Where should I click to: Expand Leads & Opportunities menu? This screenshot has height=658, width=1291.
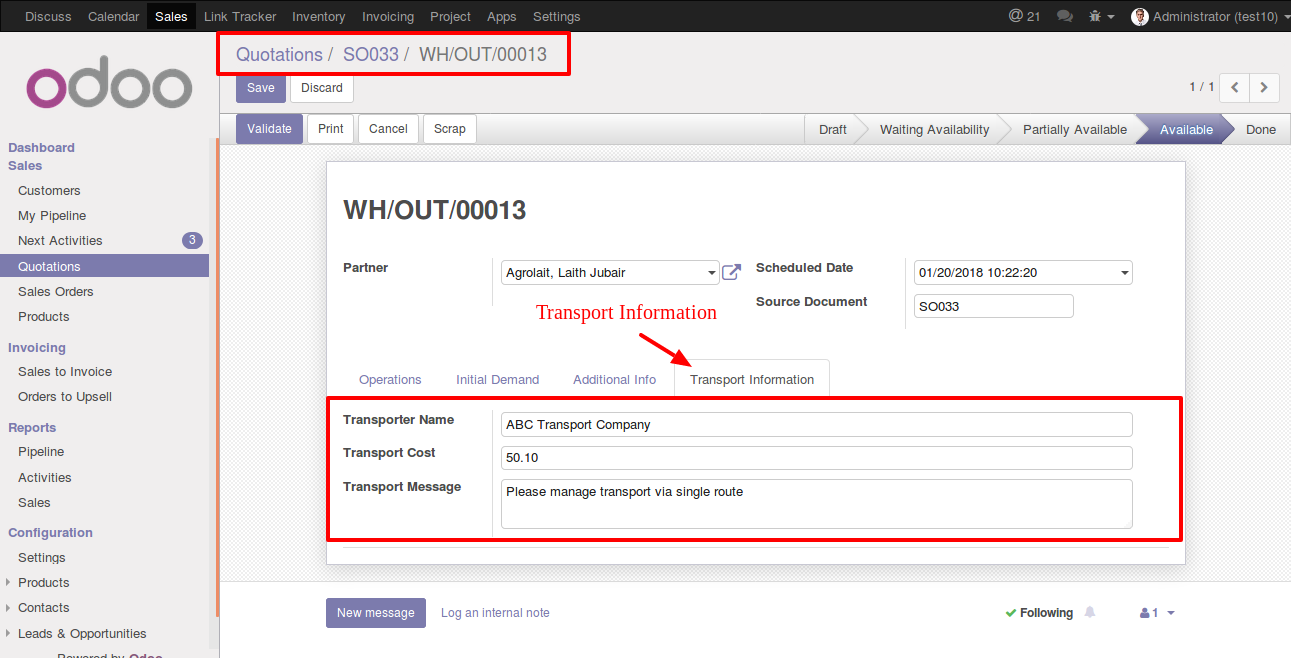click(82, 633)
